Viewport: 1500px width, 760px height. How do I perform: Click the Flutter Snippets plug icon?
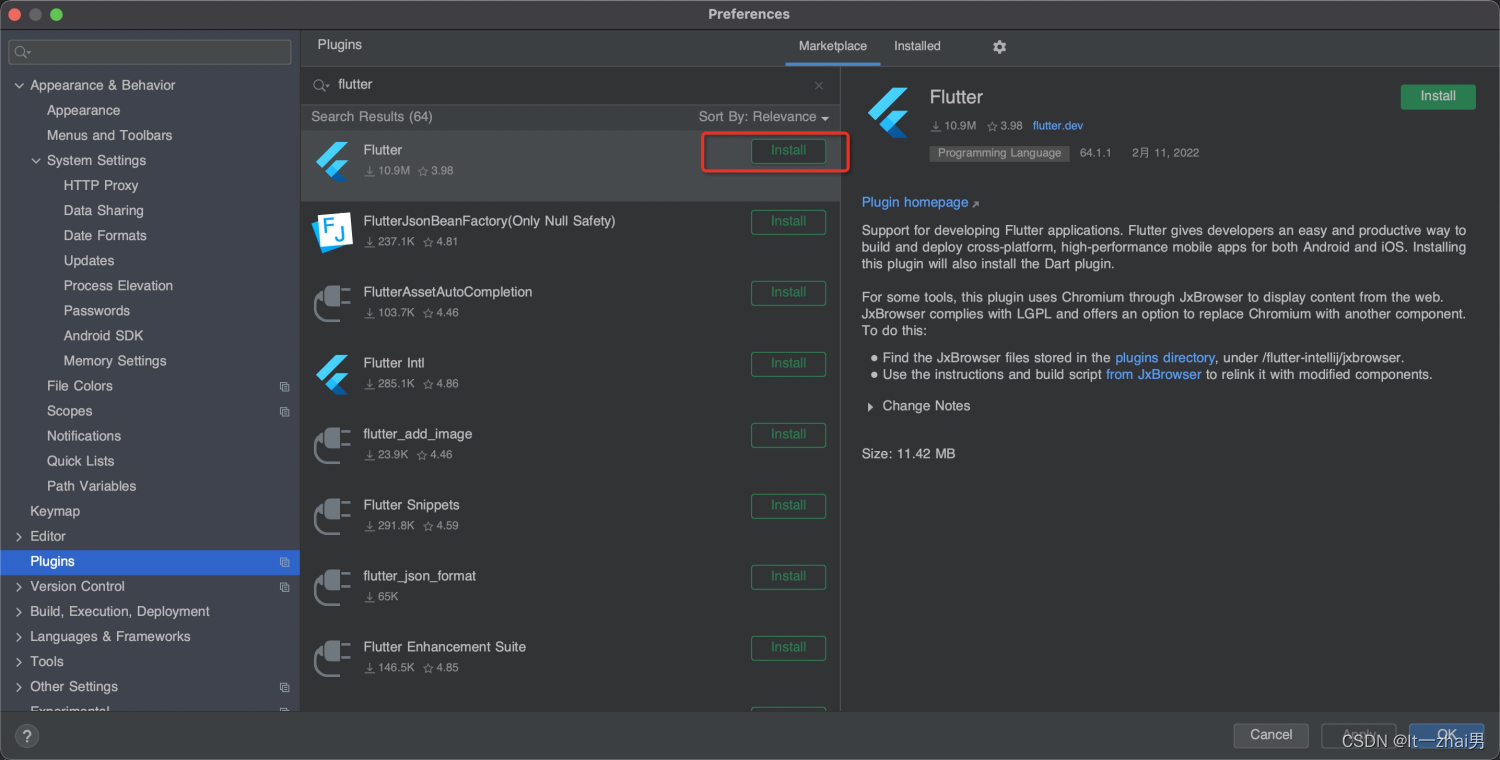coord(332,516)
